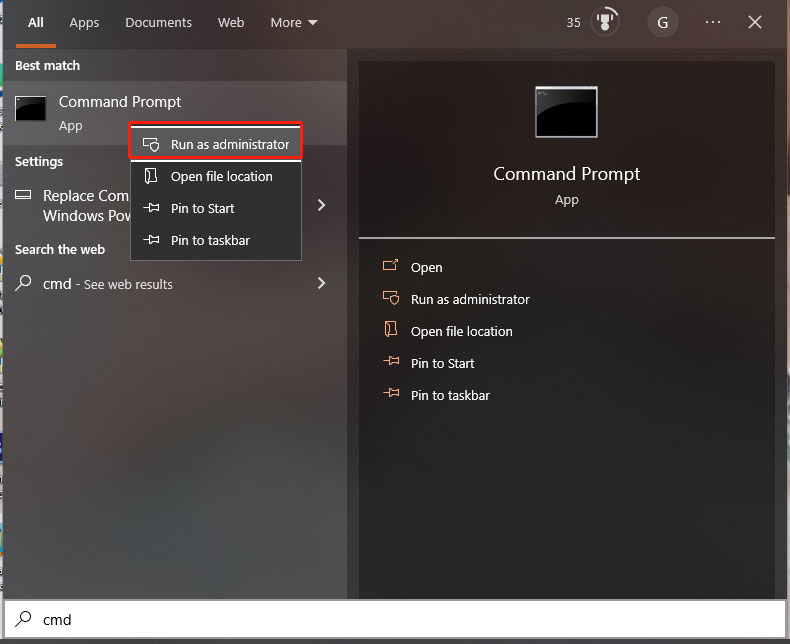This screenshot has width=790, height=644.
Task: Switch to the All search tab
Action: click(x=35, y=23)
